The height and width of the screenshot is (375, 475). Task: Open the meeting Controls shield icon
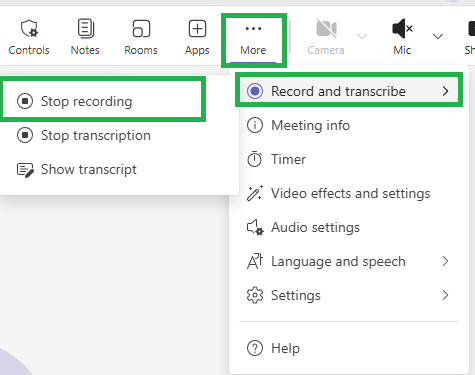[29, 29]
